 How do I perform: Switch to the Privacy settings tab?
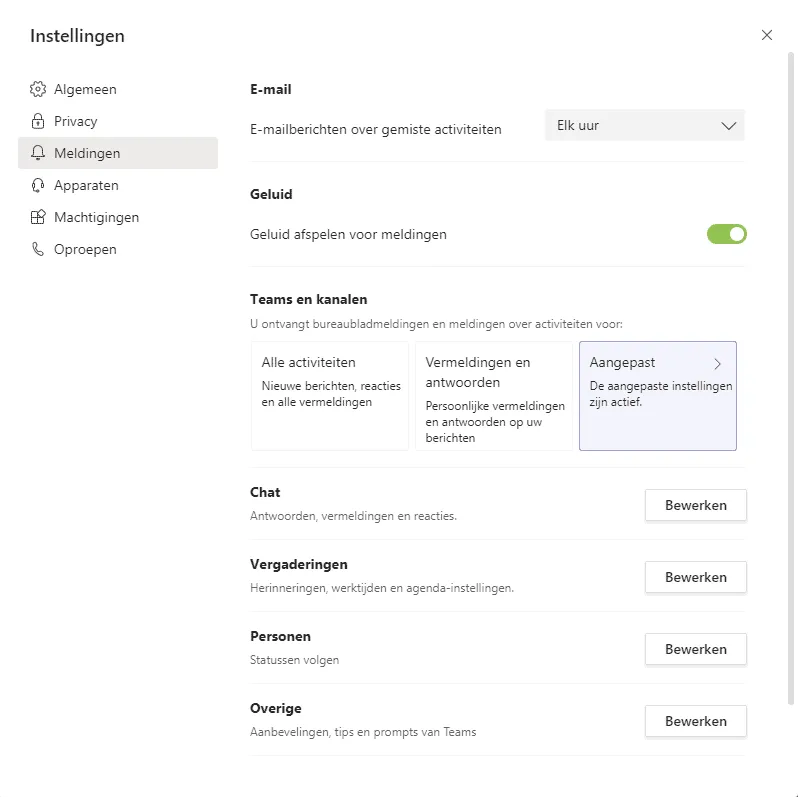(x=76, y=121)
